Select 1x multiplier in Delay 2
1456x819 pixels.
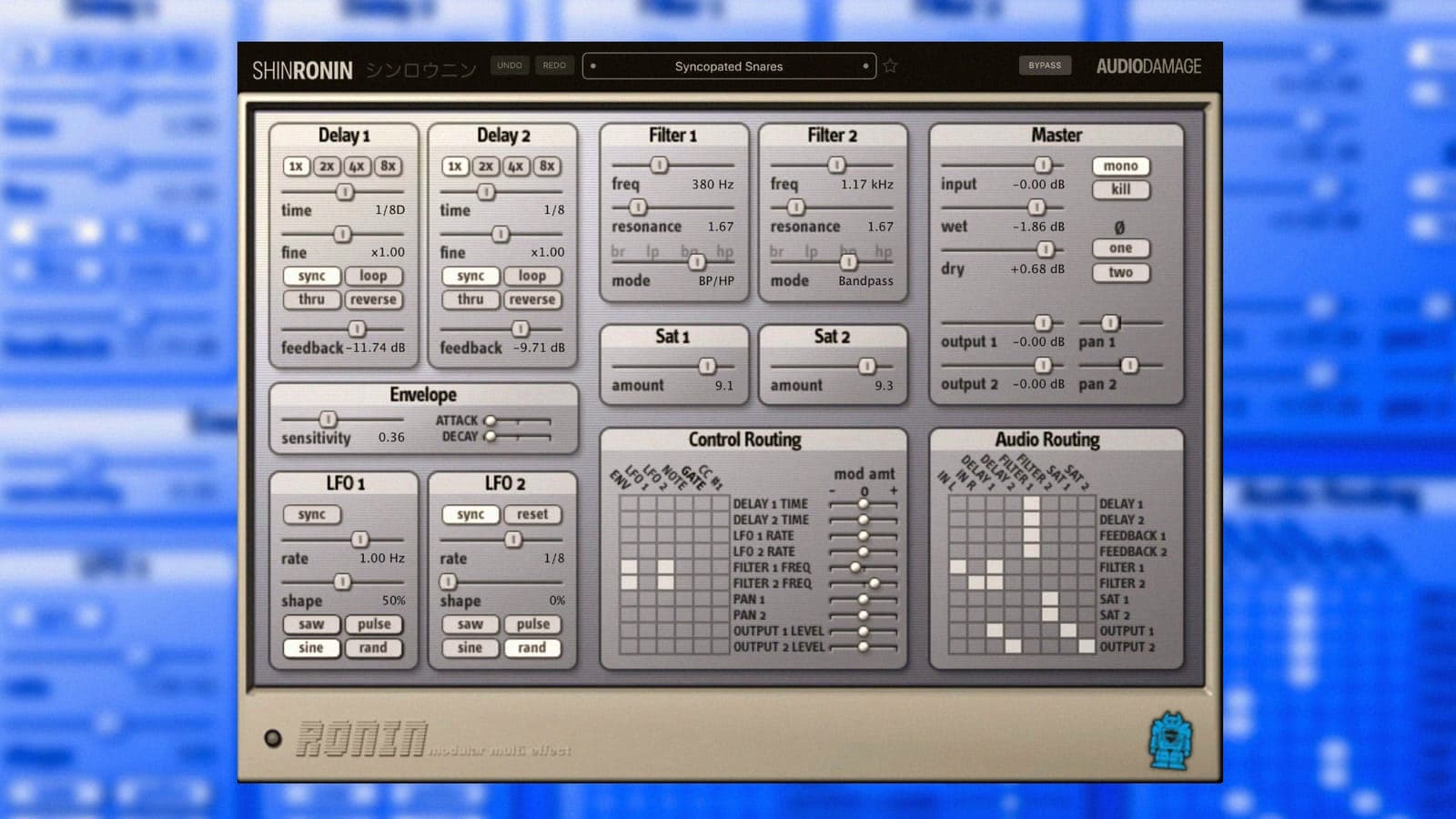point(455,167)
